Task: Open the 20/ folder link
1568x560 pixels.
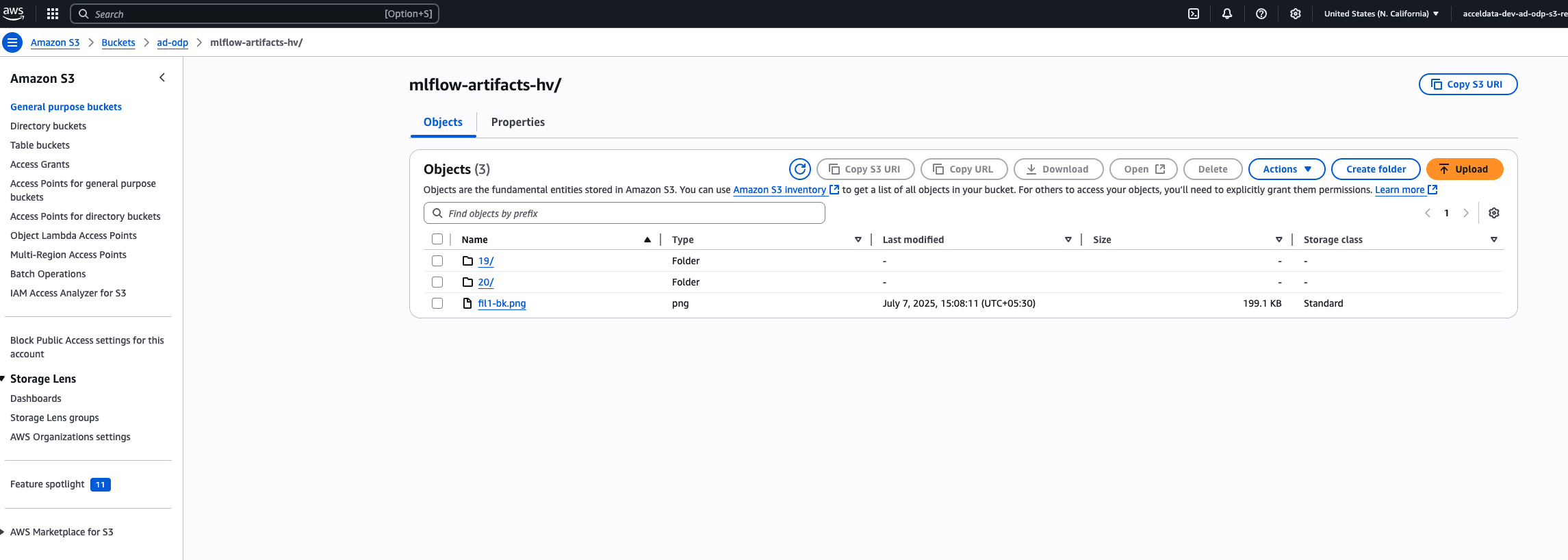Action: point(486,282)
